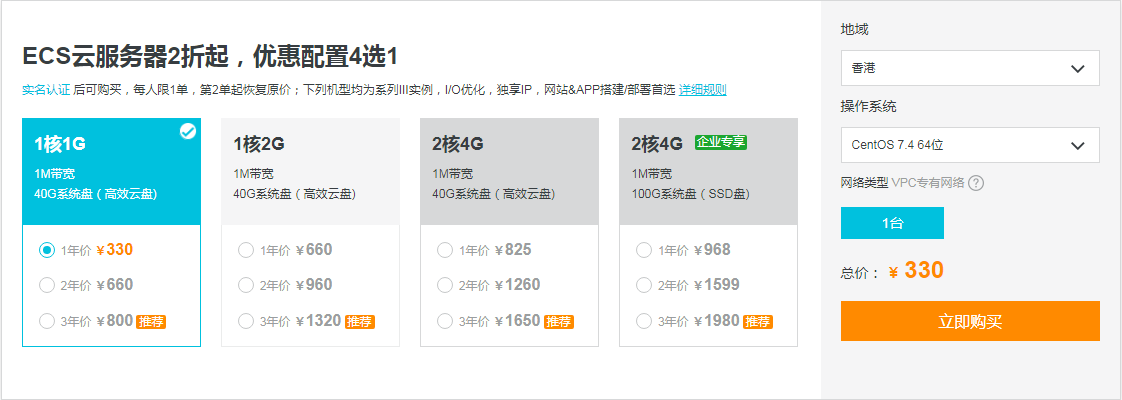Click the 推荐 badge beside ¥1320
Viewport: 1122px width, 400px height.
[360, 322]
